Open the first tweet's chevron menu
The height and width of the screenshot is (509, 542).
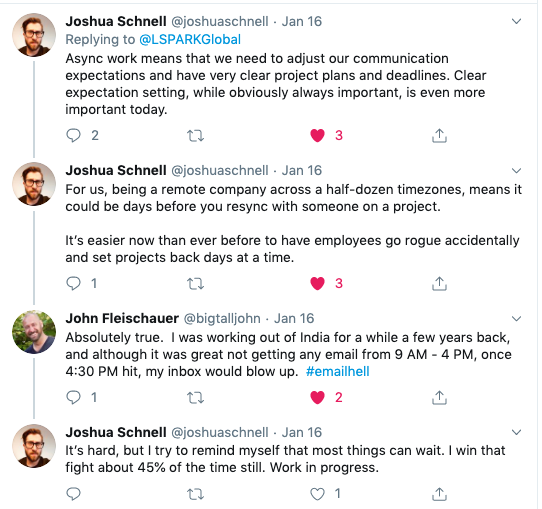click(516, 21)
